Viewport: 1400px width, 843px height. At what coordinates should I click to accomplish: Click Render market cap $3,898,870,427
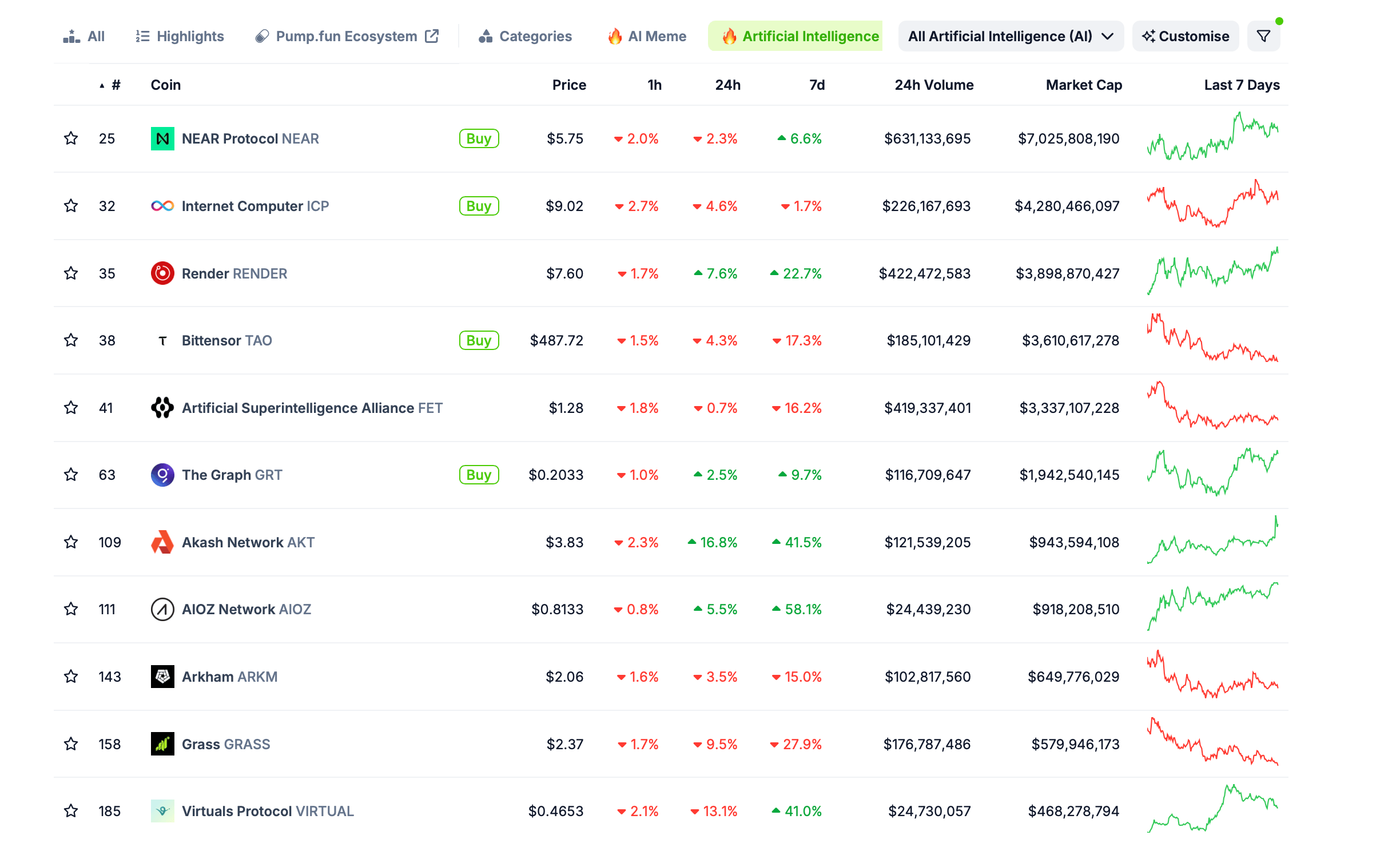[x=1067, y=273]
